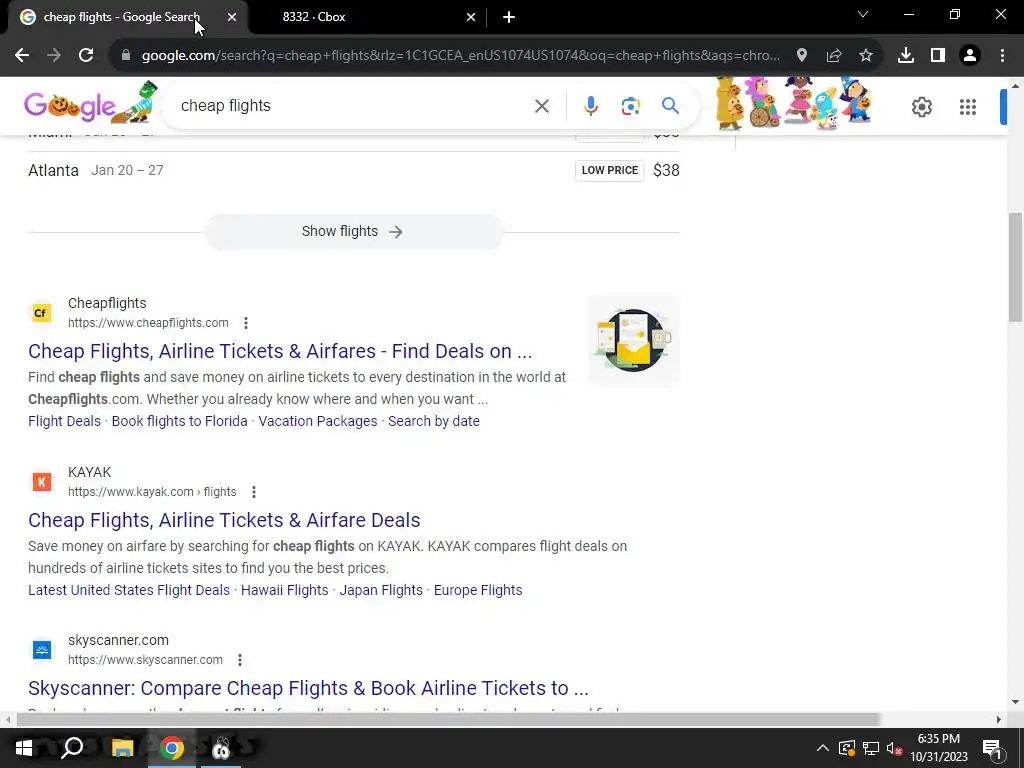Open the Europe Flights sitelink
This screenshot has width=1024, height=768.
(x=478, y=590)
